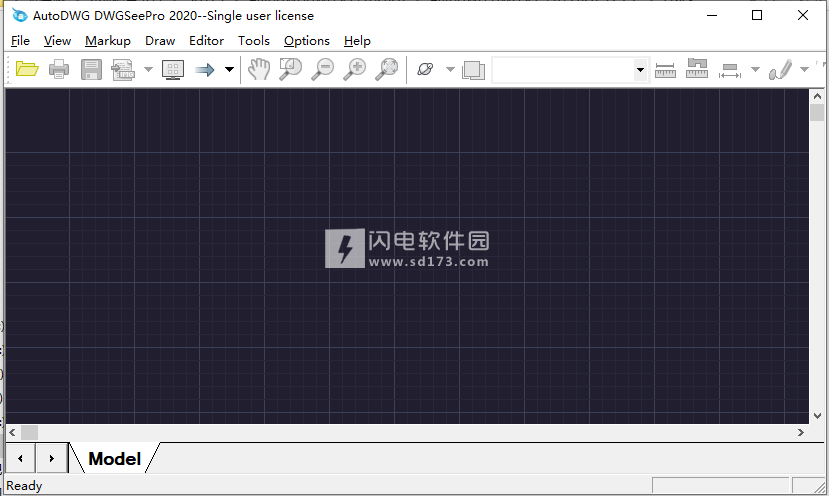Image resolution: width=829 pixels, height=496 pixels.
Task: Expand the layer combo box arrow
Action: 640,70
